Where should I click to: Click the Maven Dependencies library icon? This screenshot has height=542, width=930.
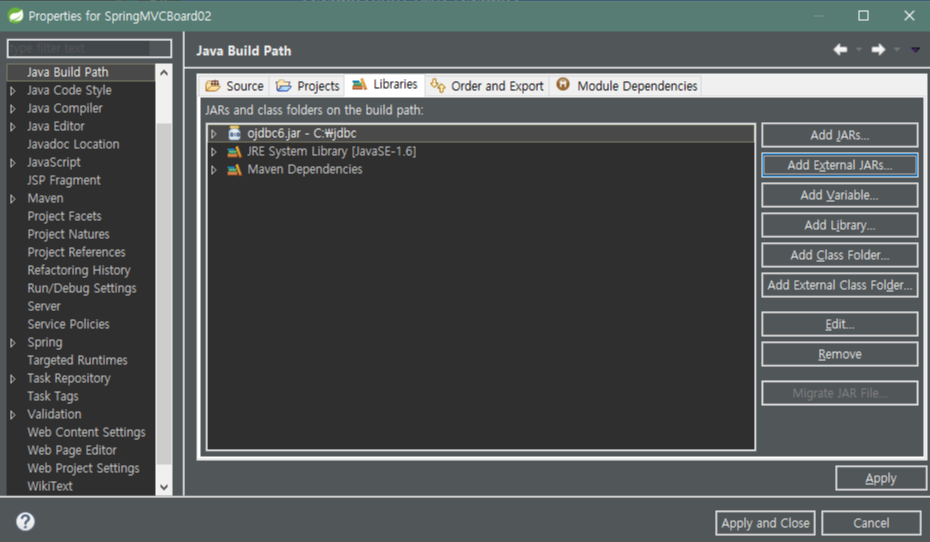point(234,170)
